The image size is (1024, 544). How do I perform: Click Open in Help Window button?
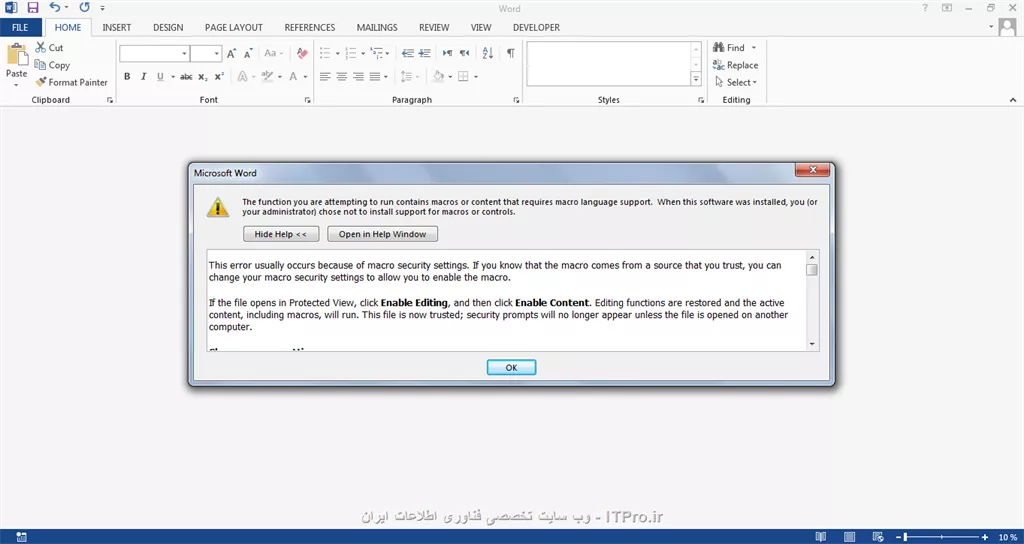(382, 234)
